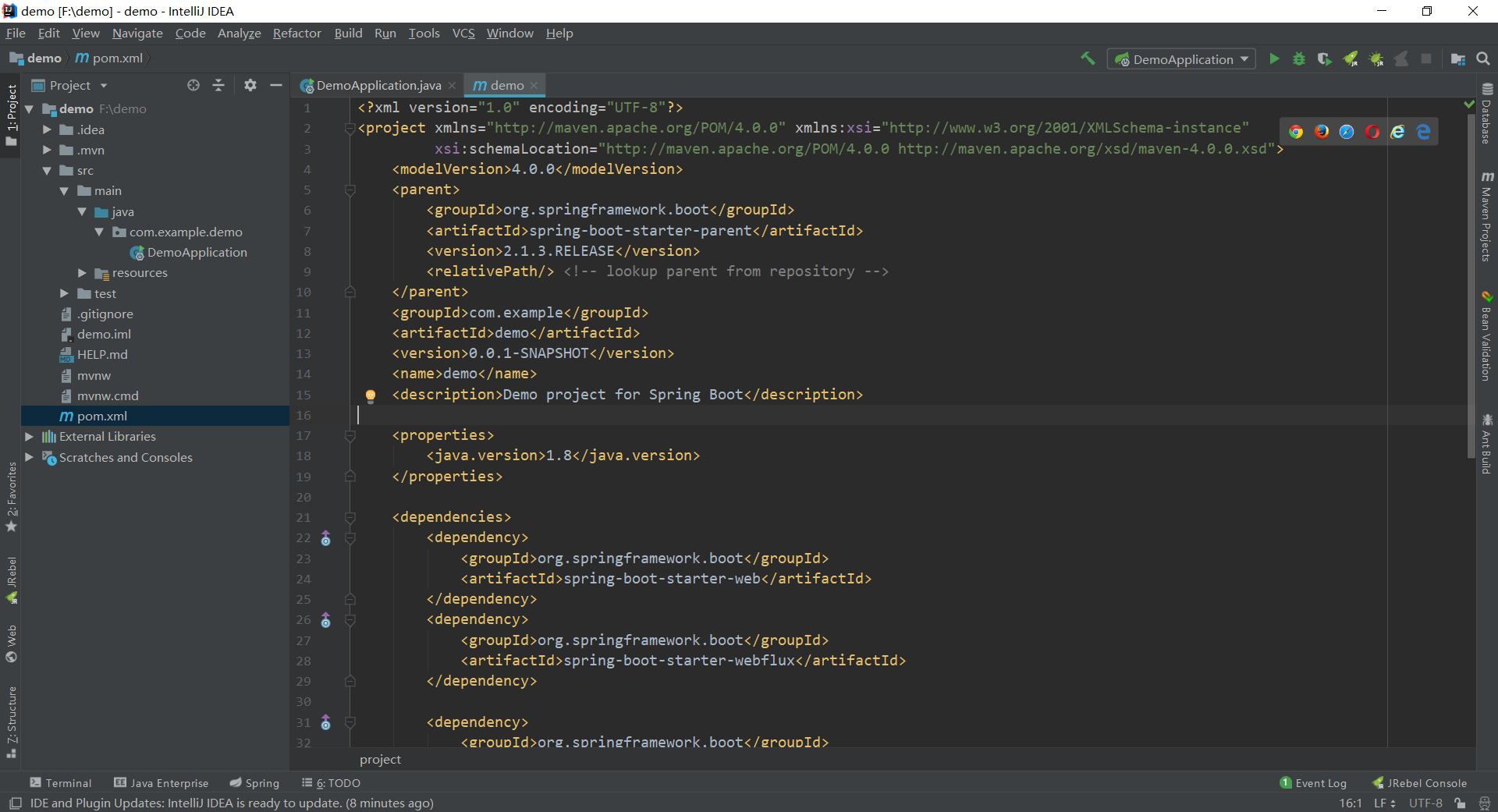Fold the properties block in the gutter

(x=350, y=435)
